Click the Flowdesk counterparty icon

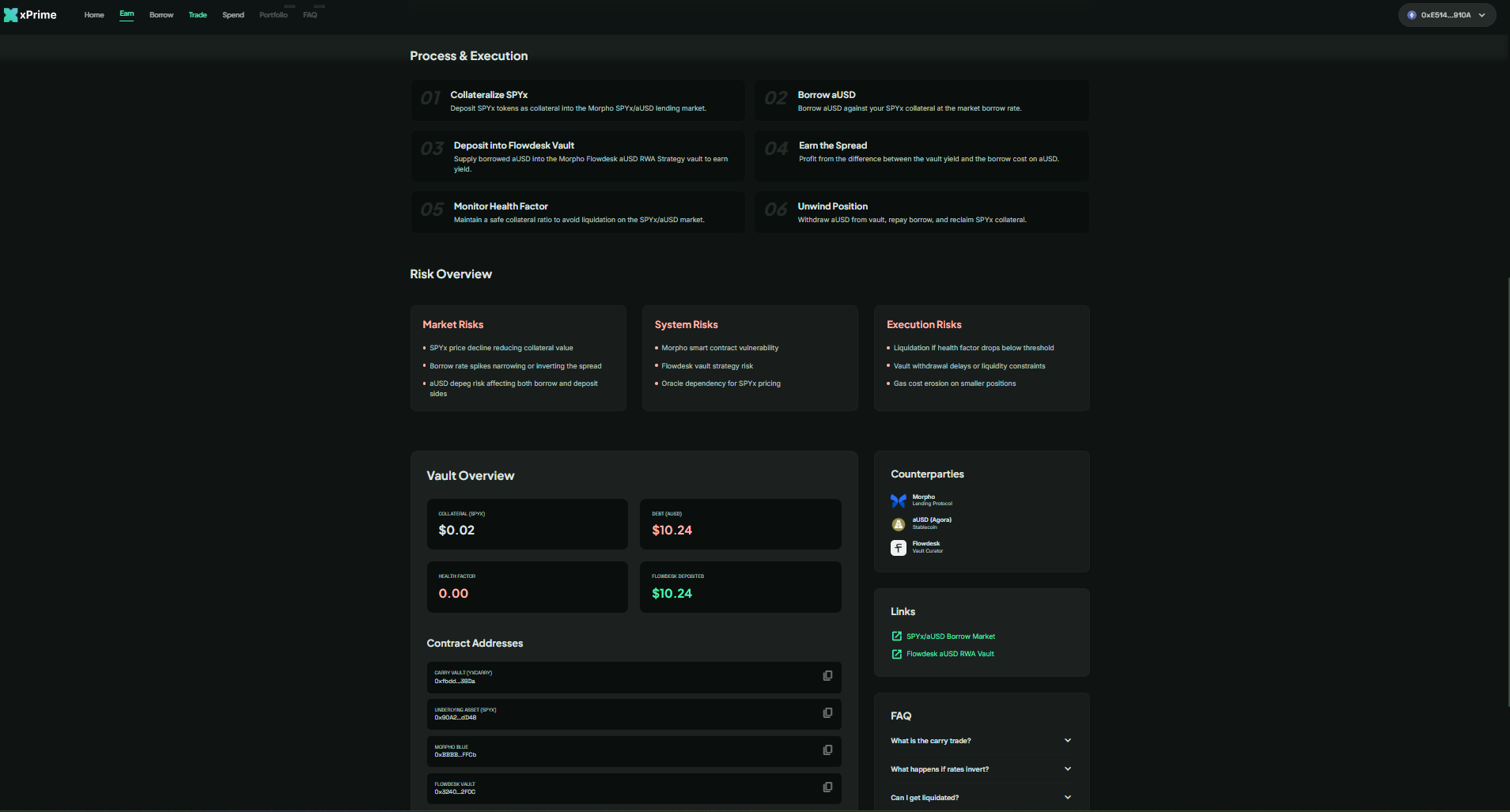pyautogui.click(x=899, y=548)
